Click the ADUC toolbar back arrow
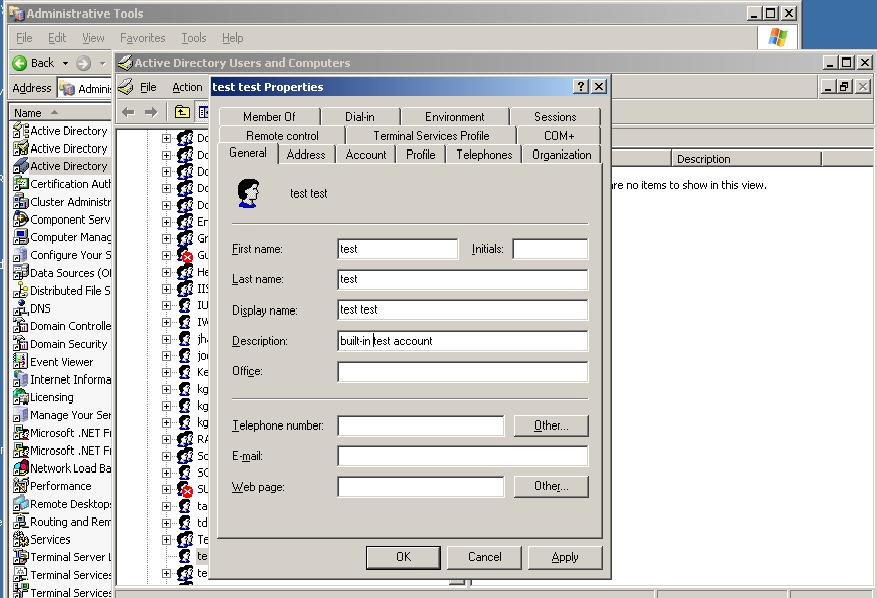Viewport: 877px width, 598px height. 129,112
